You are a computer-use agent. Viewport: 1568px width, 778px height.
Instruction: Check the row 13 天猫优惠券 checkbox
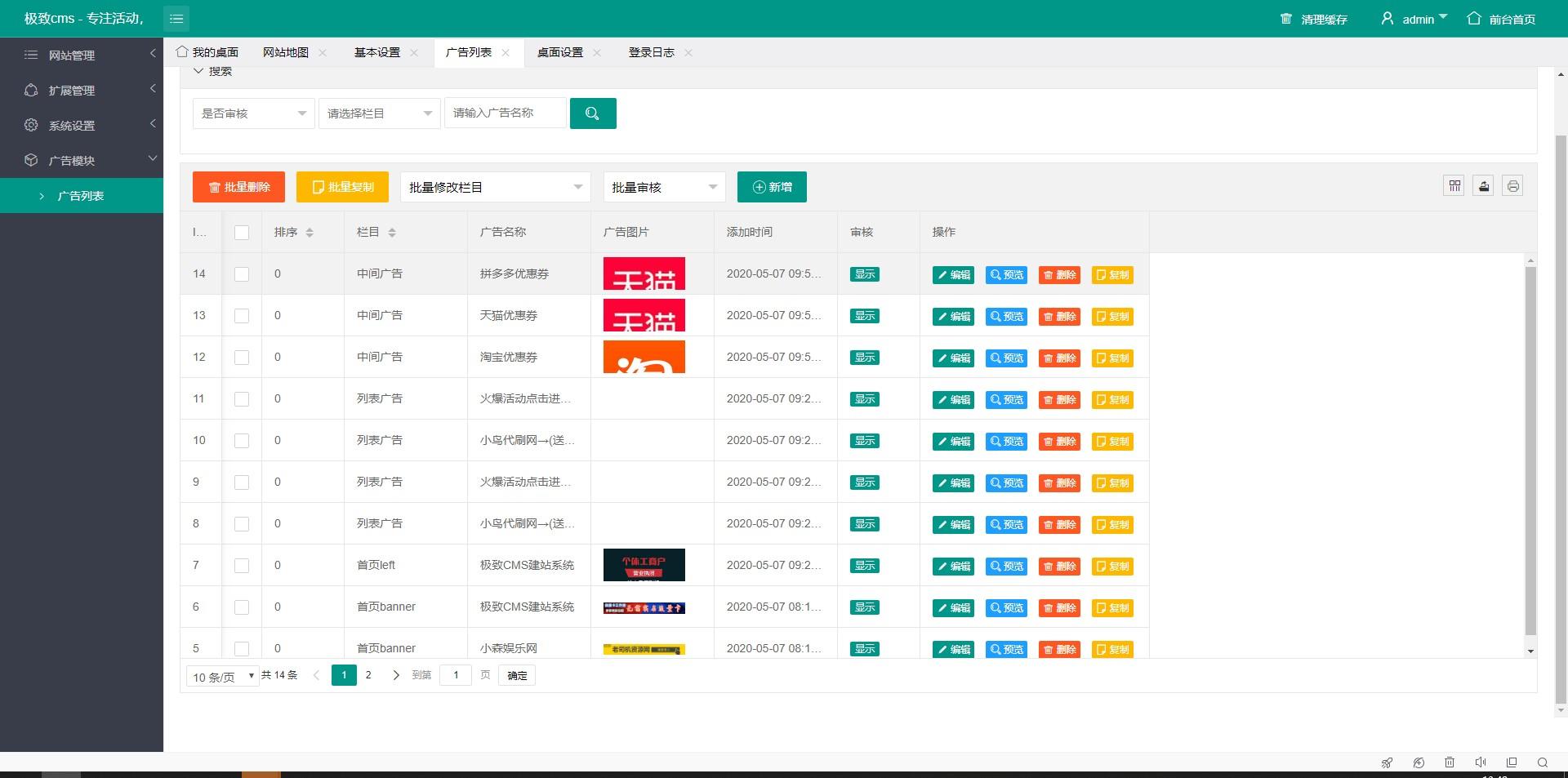coord(242,316)
